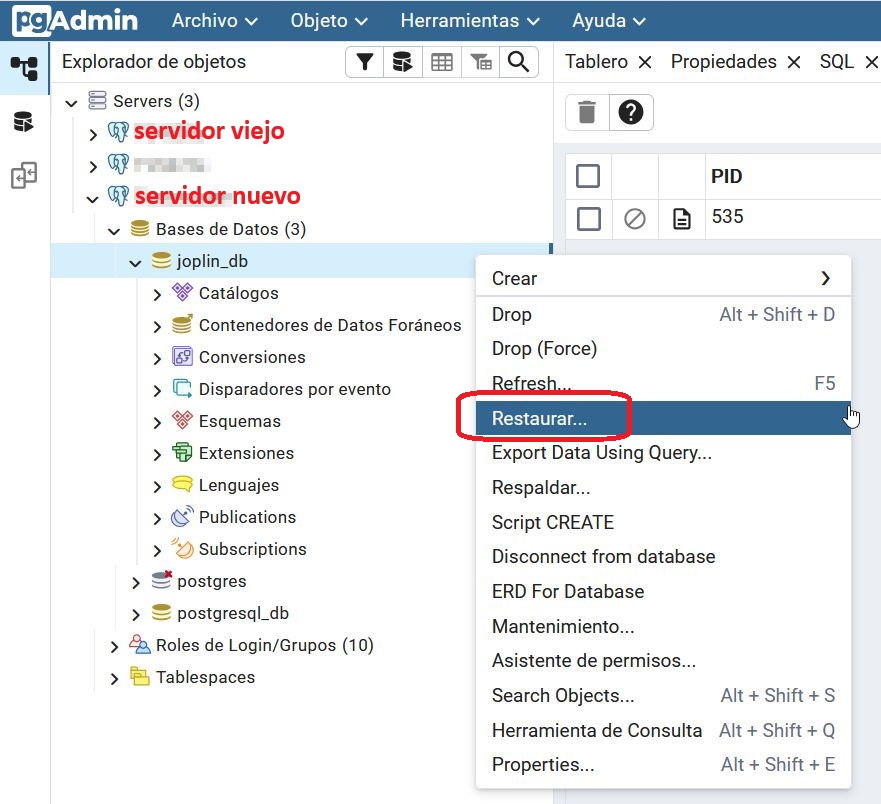This screenshot has height=804, width=881.
Task: Collapse the joplin_db database node
Action: [x=135, y=262]
